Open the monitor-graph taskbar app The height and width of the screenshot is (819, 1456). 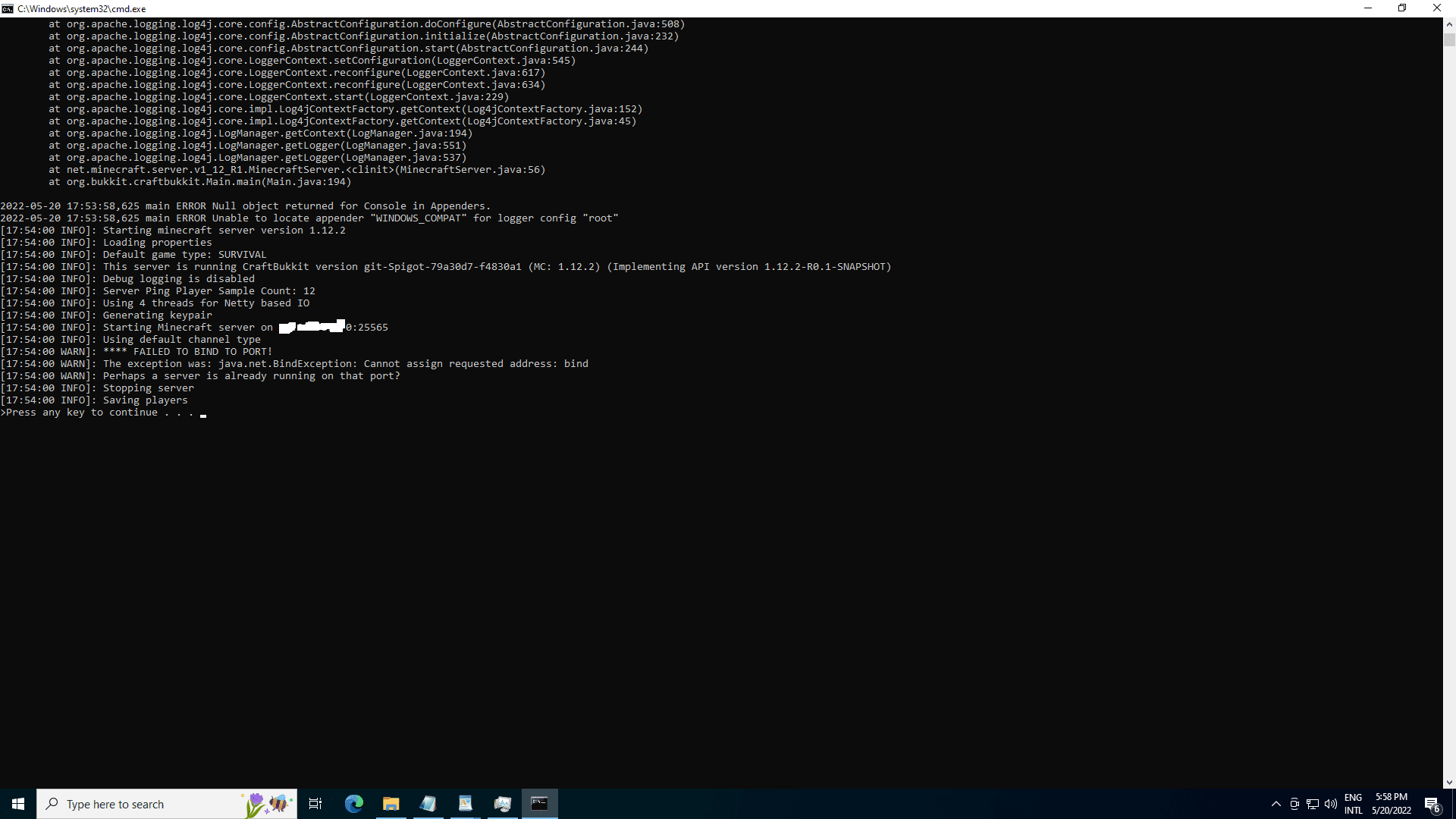tap(503, 804)
